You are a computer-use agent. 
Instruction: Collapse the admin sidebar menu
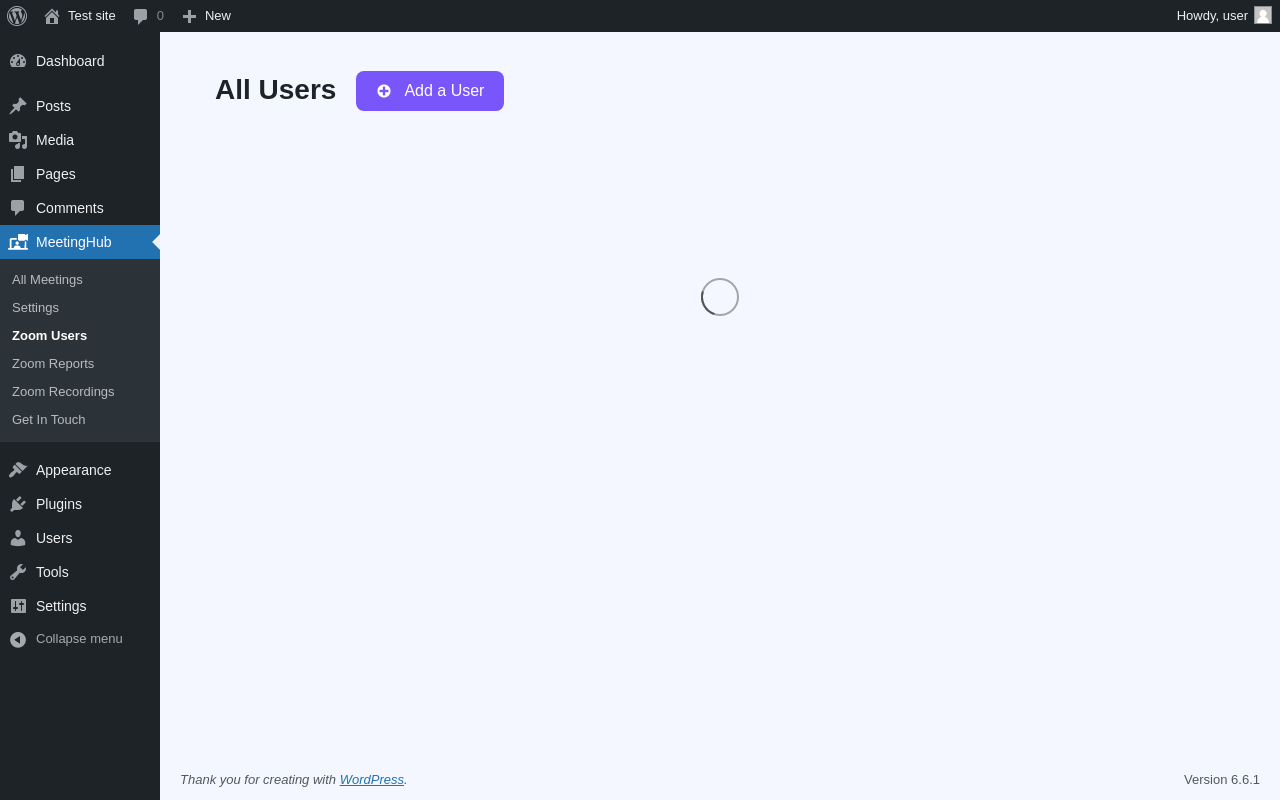tap(80, 639)
